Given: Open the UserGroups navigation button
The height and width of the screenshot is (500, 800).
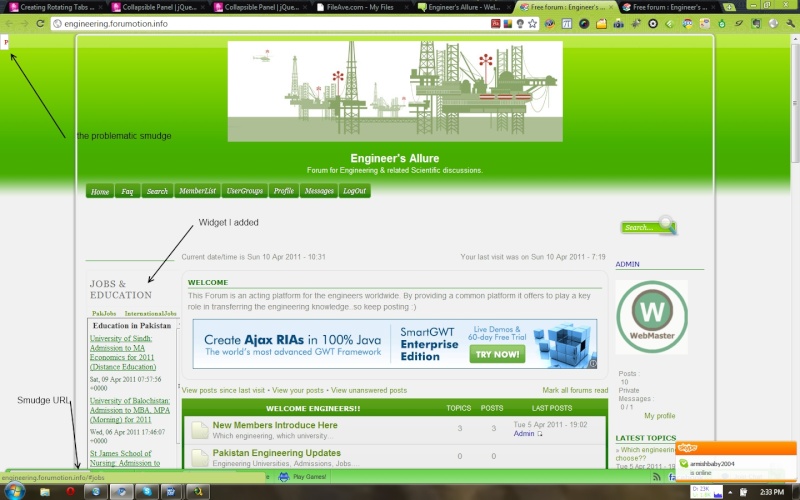Looking at the screenshot, I should (x=244, y=191).
